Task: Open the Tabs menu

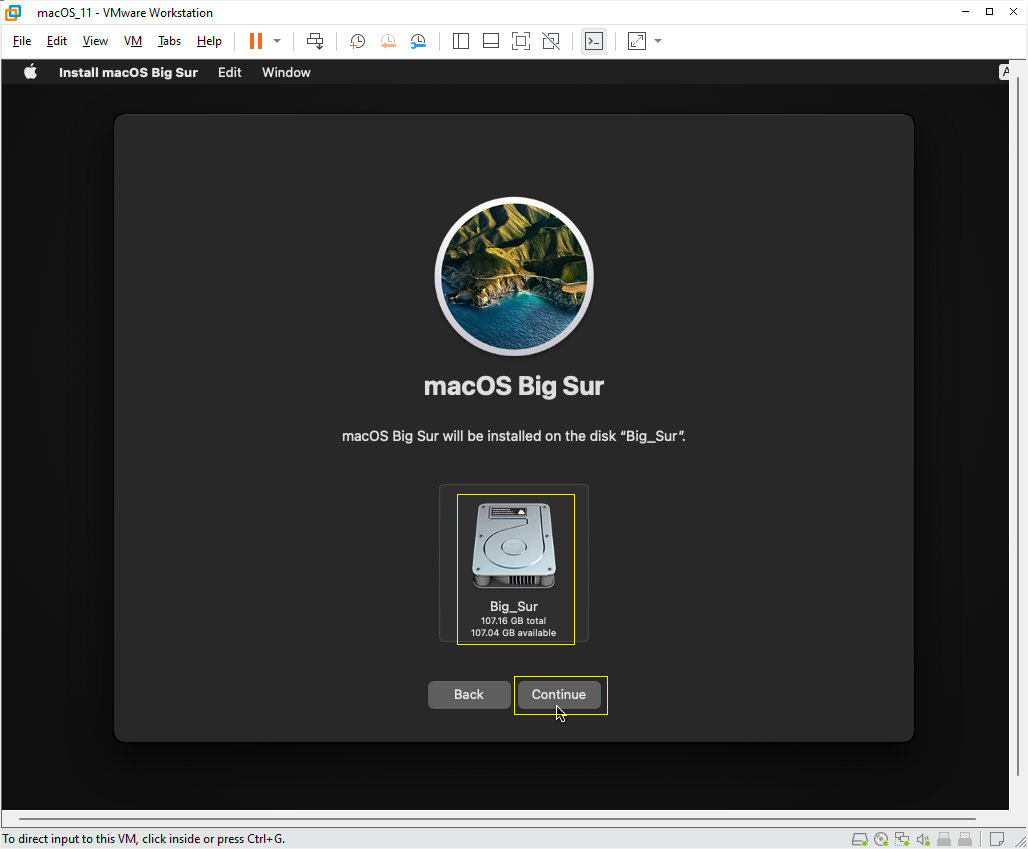Action: (169, 41)
